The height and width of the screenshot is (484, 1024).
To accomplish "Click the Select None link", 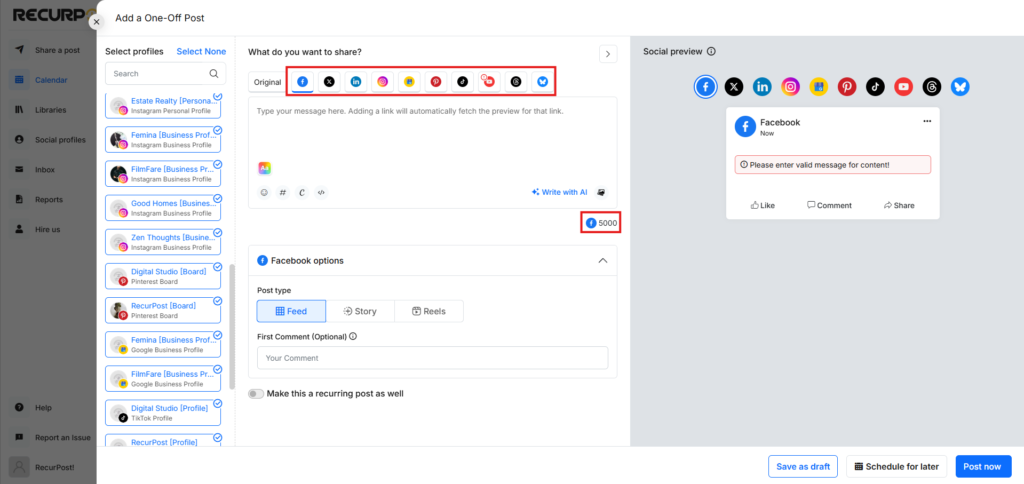I will [201, 52].
